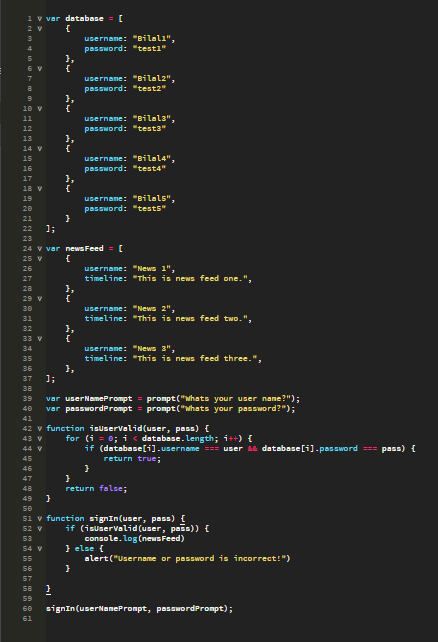Collapse the fold arrow on line 29
Screen dimensions: 438x642
pos(40,298)
